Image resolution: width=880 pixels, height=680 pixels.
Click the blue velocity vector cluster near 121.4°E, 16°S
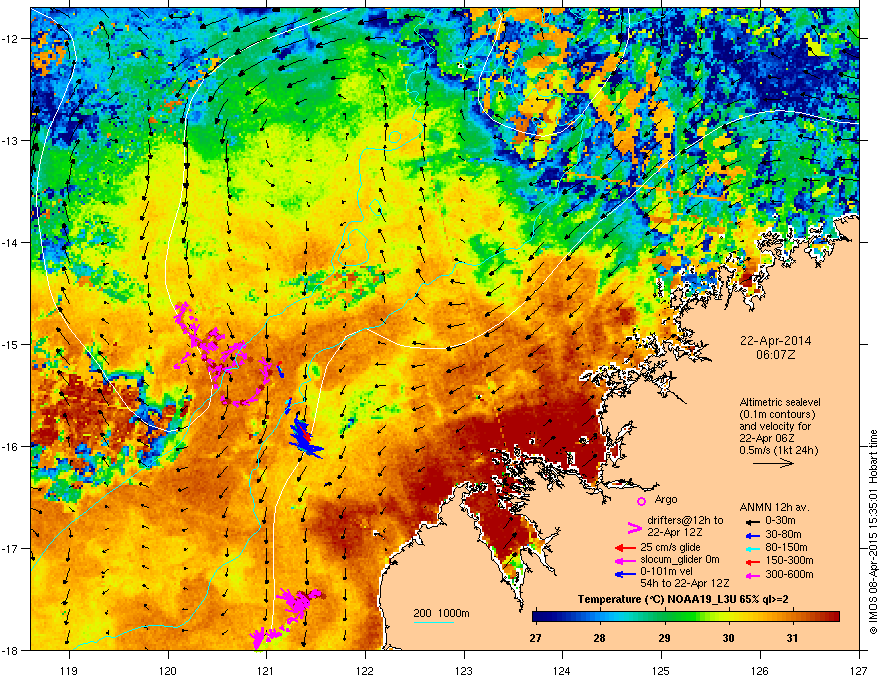coord(304,437)
